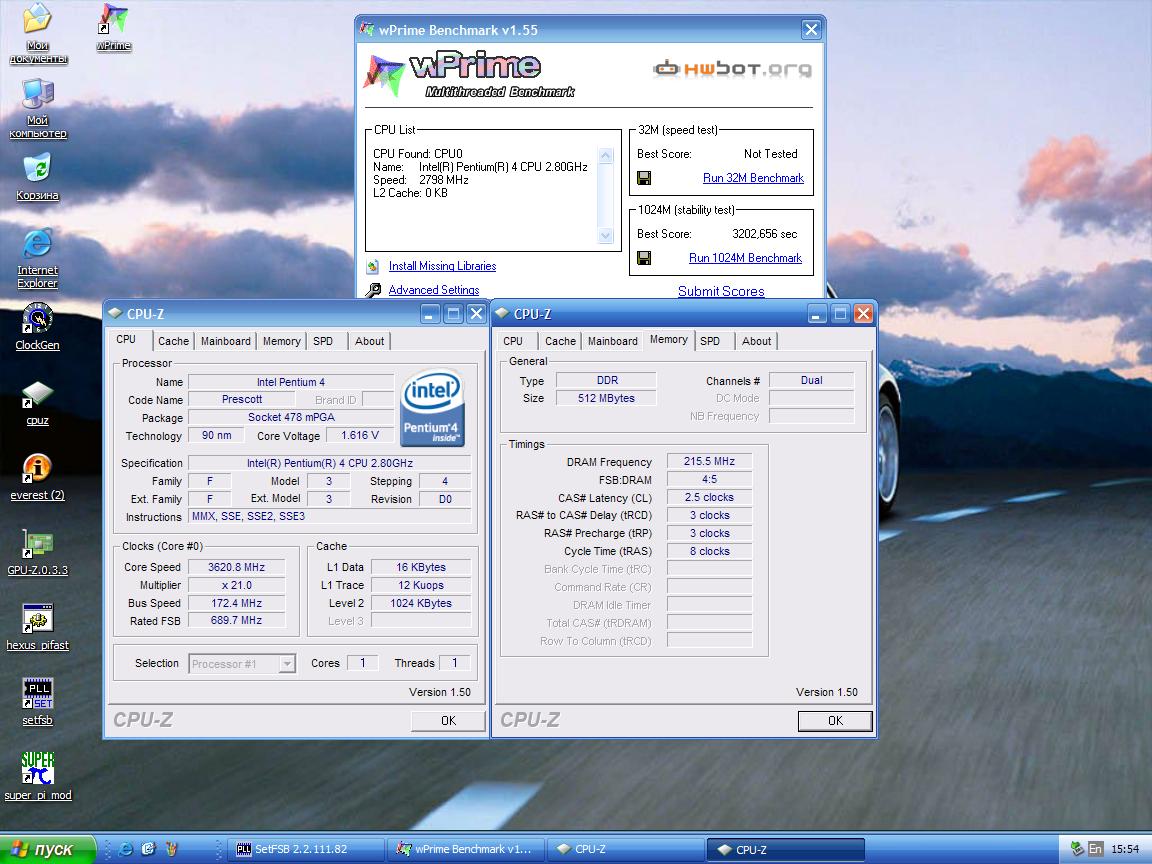Screen dimensions: 1152x864
Task: Click the Multiplier x 21.0 value
Action: tap(236, 586)
